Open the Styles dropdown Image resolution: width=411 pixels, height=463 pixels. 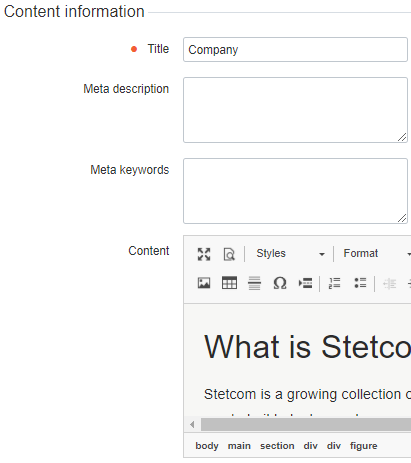pos(290,254)
